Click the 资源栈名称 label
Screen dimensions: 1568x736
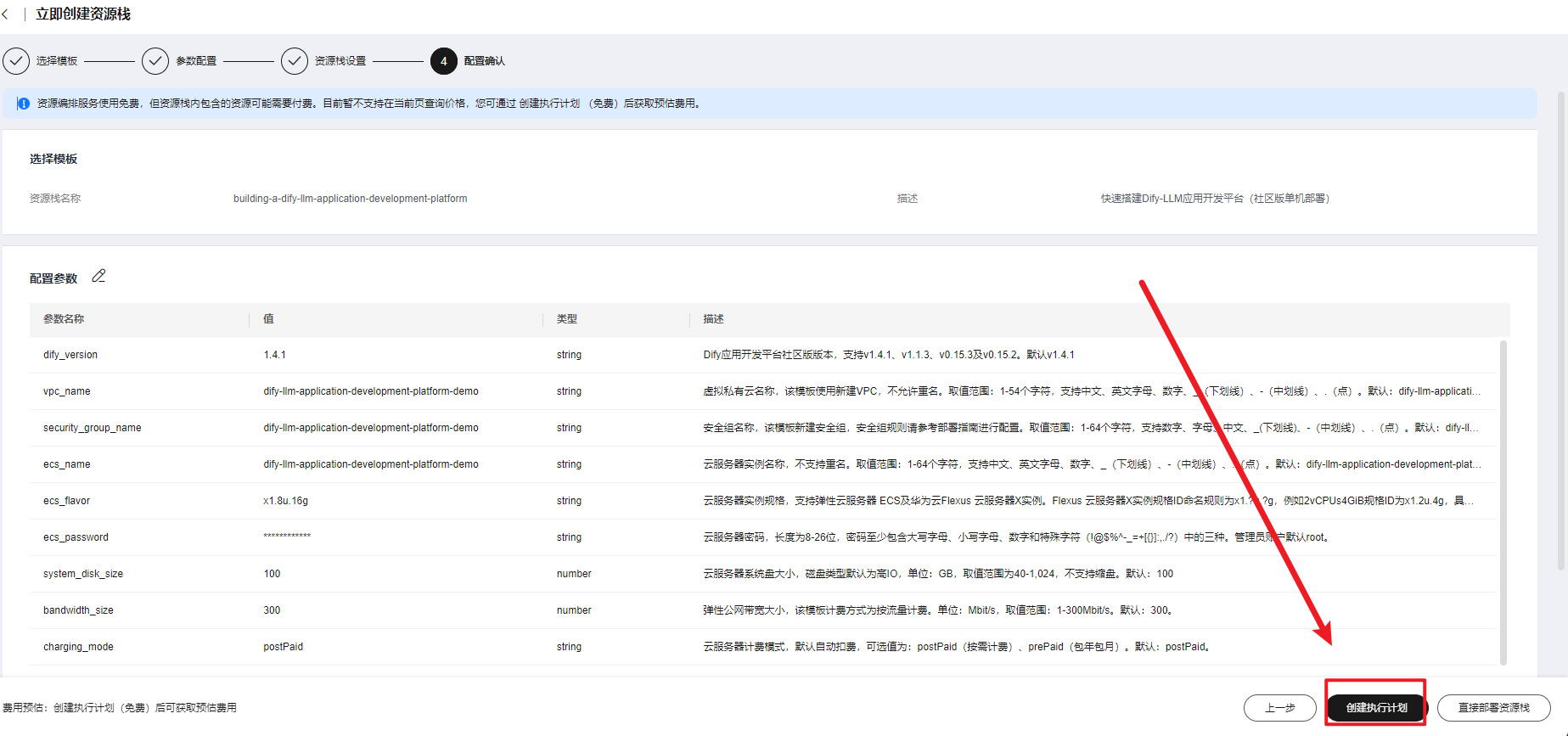[x=55, y=199]
